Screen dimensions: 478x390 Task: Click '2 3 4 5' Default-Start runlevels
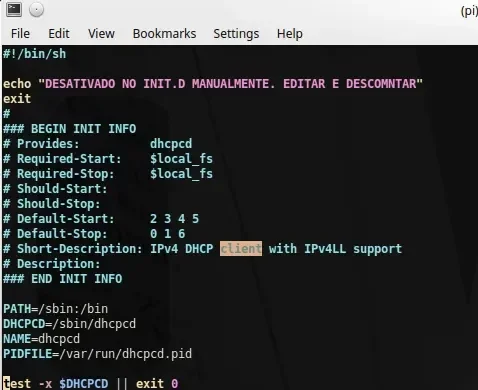[174, 219]
